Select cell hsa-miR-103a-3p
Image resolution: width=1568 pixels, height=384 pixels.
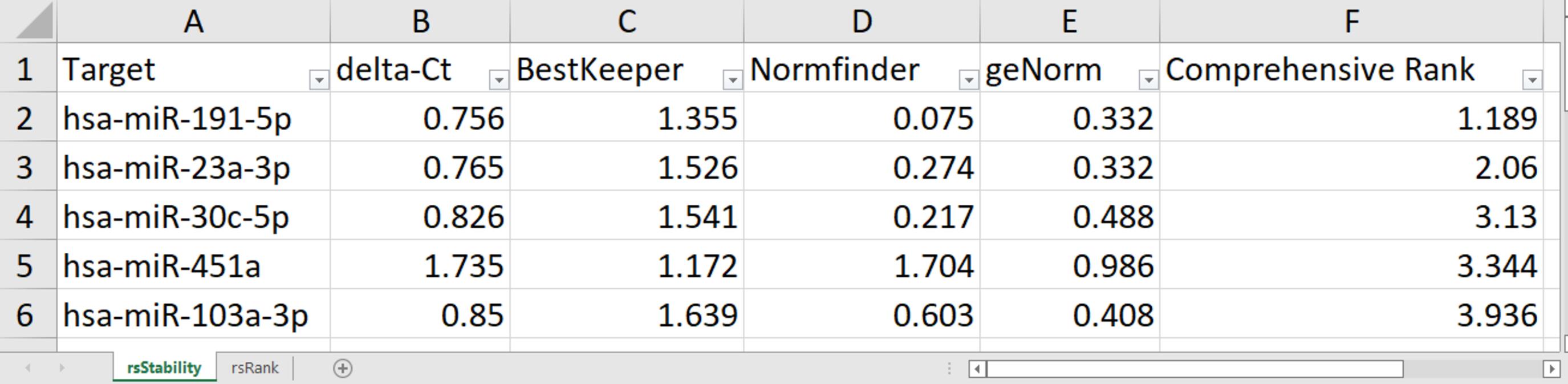tap(193, 314)
